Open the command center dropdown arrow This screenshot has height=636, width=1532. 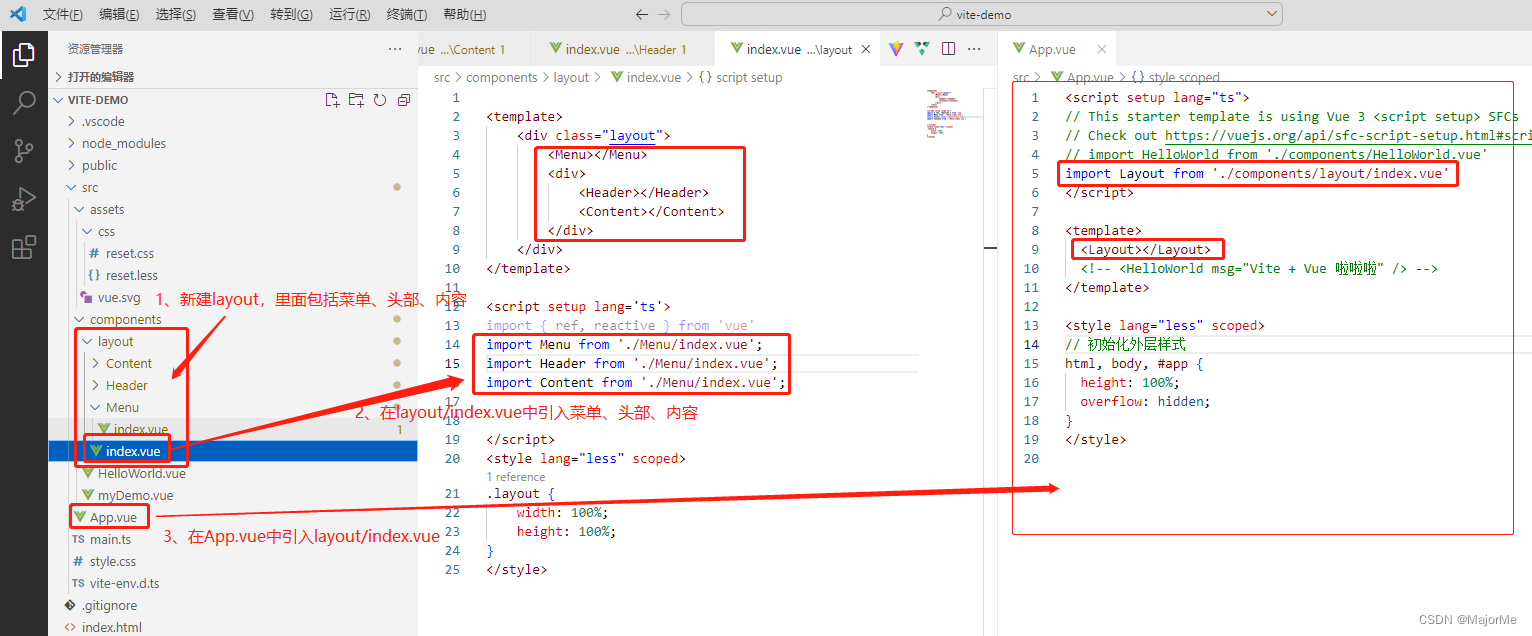pos(1272,14)
